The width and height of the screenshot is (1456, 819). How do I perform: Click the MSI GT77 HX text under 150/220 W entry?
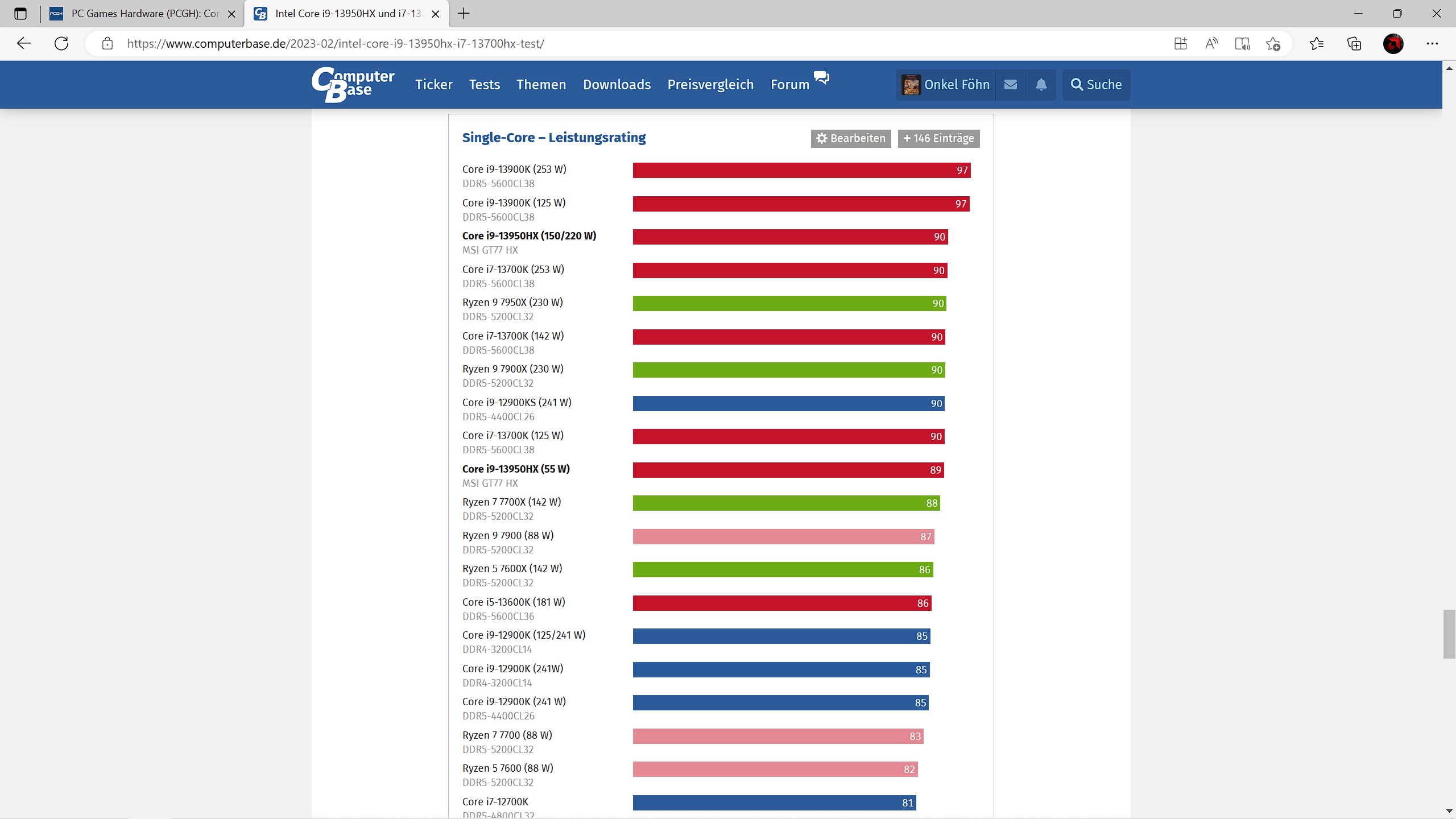click(x=490, y=250)
